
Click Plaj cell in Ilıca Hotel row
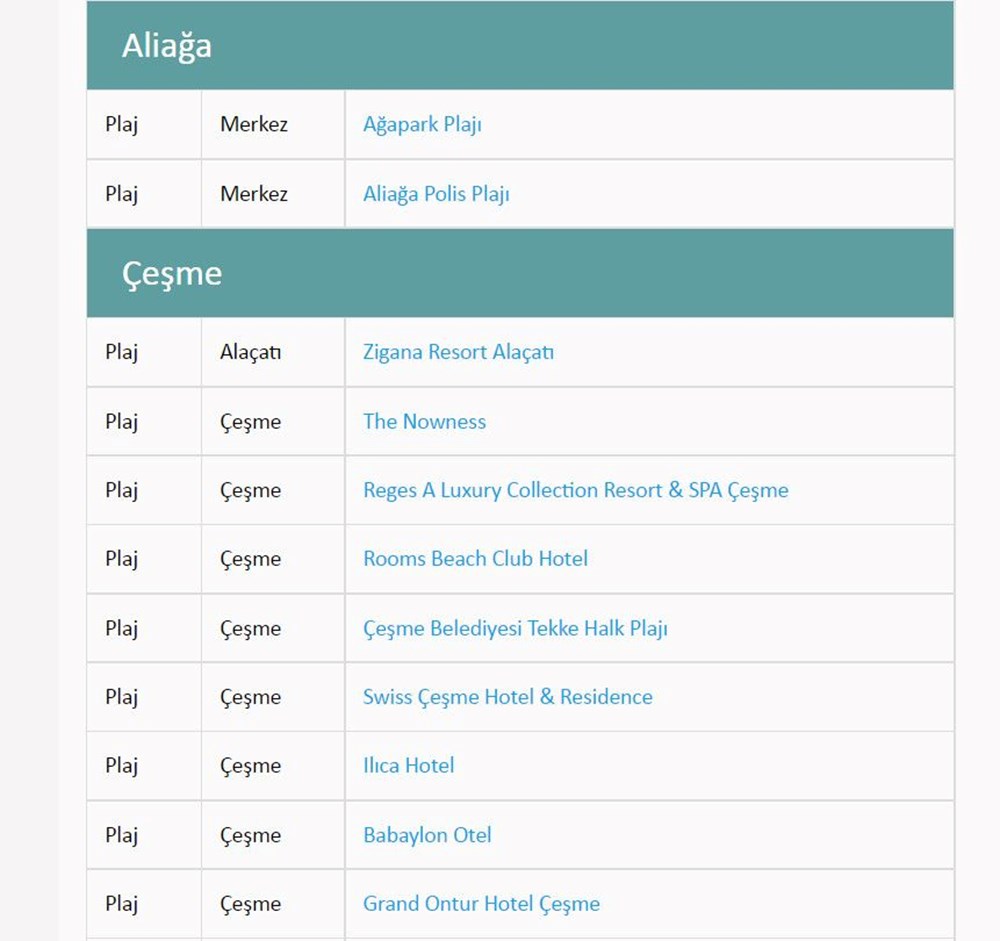pyautogui.click(x=122, y=766)
